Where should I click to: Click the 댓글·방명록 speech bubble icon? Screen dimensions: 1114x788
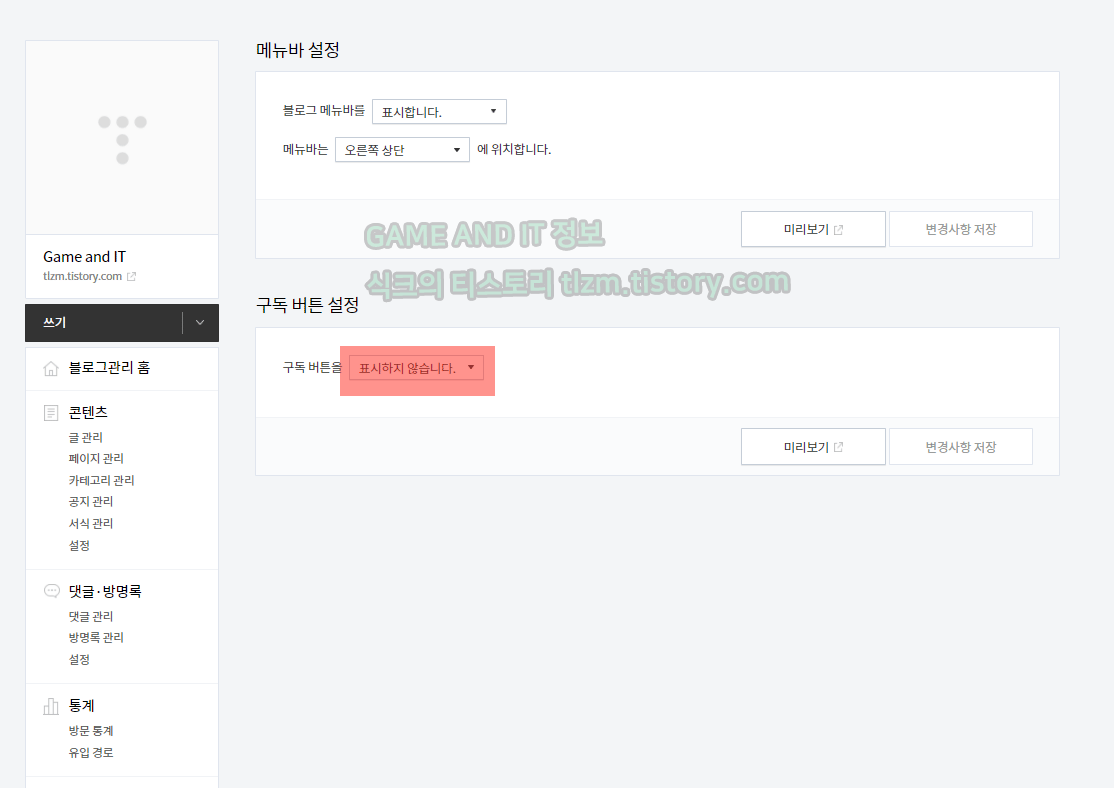[x=52, y=590]
